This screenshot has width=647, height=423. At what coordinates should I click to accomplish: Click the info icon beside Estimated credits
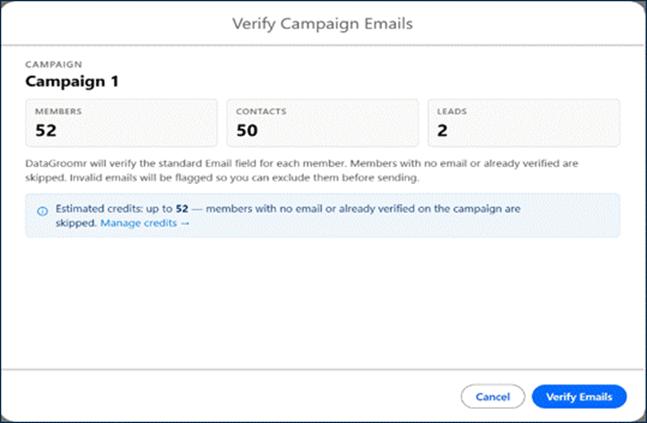pos(43,211)
